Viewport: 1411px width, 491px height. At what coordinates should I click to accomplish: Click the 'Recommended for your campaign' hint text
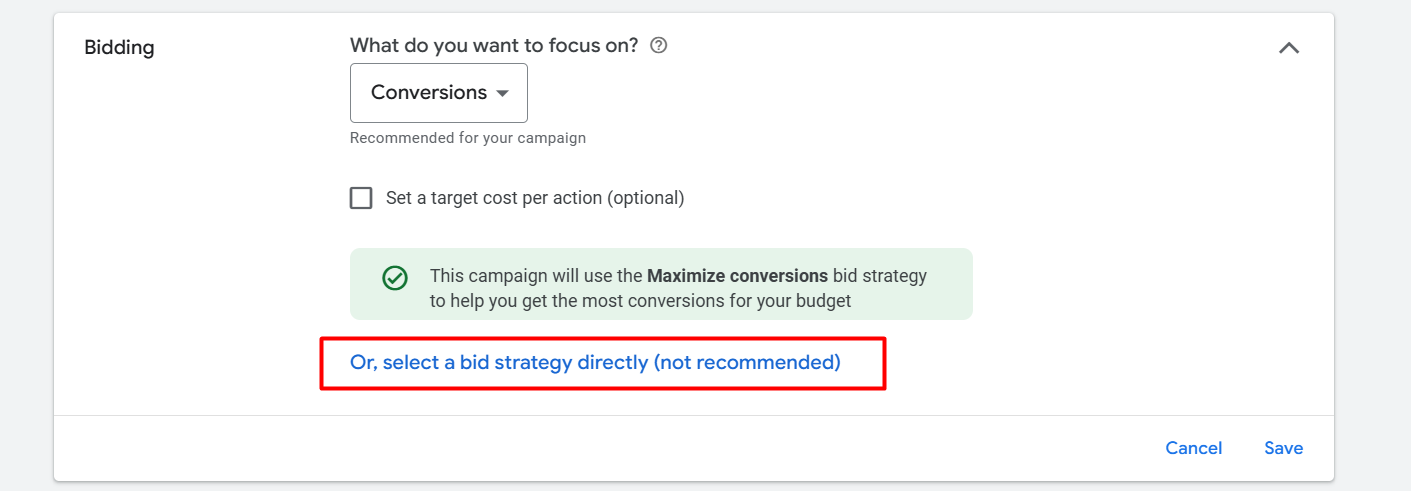pyautogui.click(x=467, y=138)
